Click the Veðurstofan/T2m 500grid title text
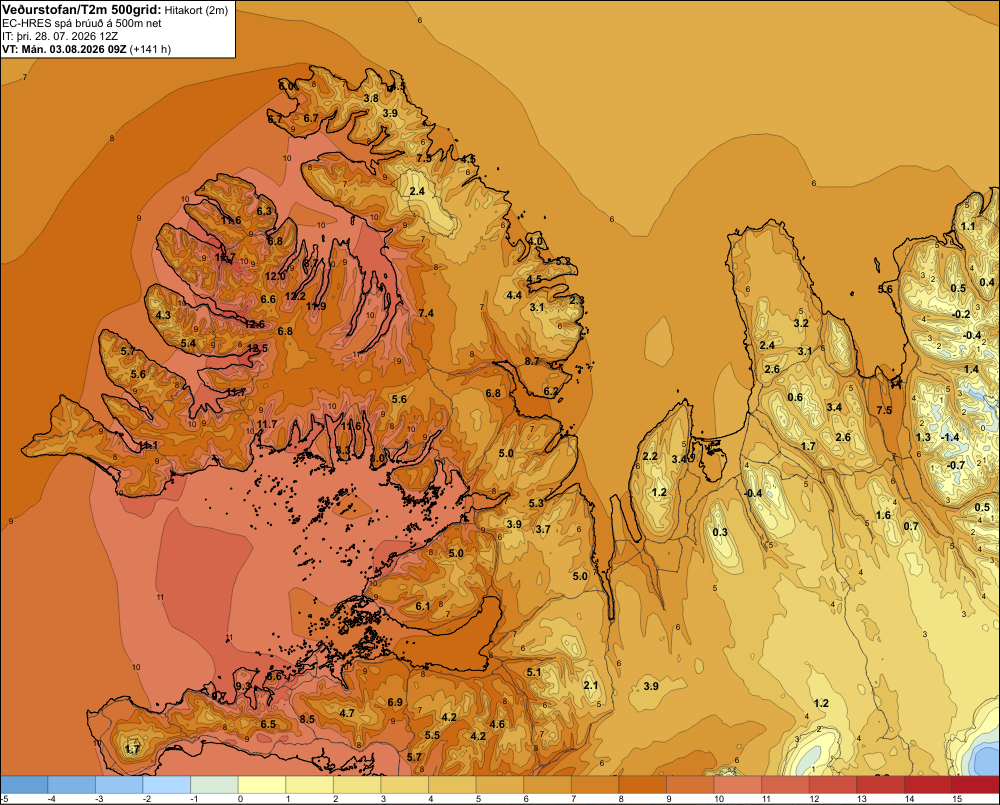The image size is (1000, 805). (x=81, y=10)
